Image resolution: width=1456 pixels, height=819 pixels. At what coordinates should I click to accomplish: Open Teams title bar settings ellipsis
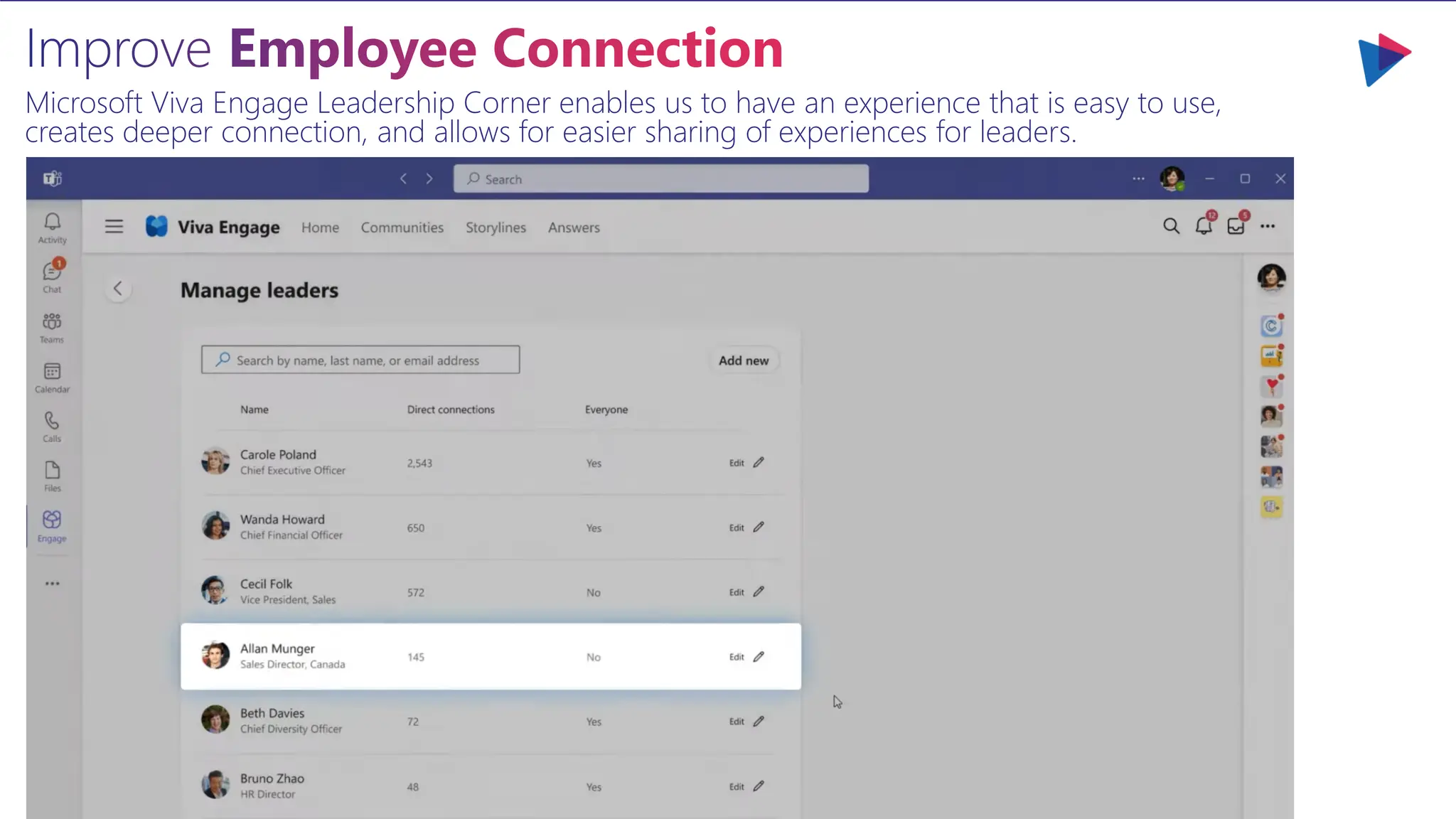click(1138, 178)
